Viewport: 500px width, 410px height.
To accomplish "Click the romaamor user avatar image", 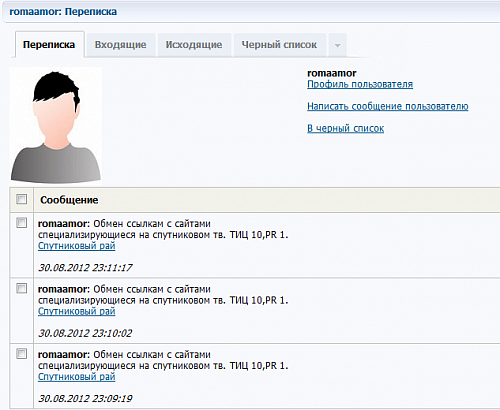I will 56,126.
